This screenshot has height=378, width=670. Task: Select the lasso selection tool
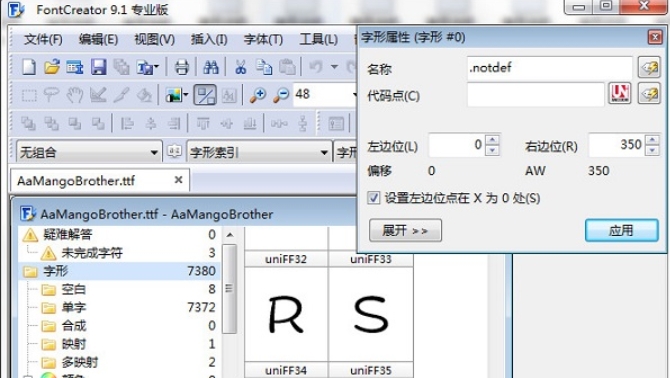[x=52, y=95]
